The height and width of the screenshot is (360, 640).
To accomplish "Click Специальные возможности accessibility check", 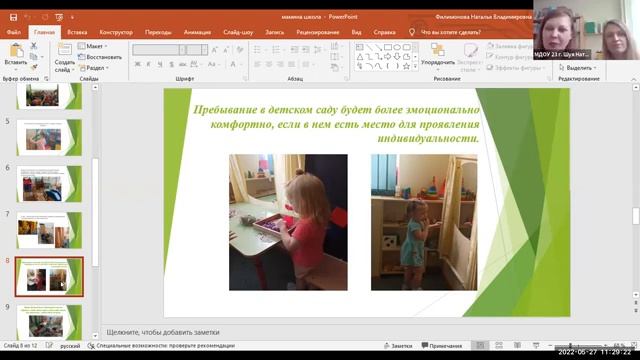I will 162,346.
